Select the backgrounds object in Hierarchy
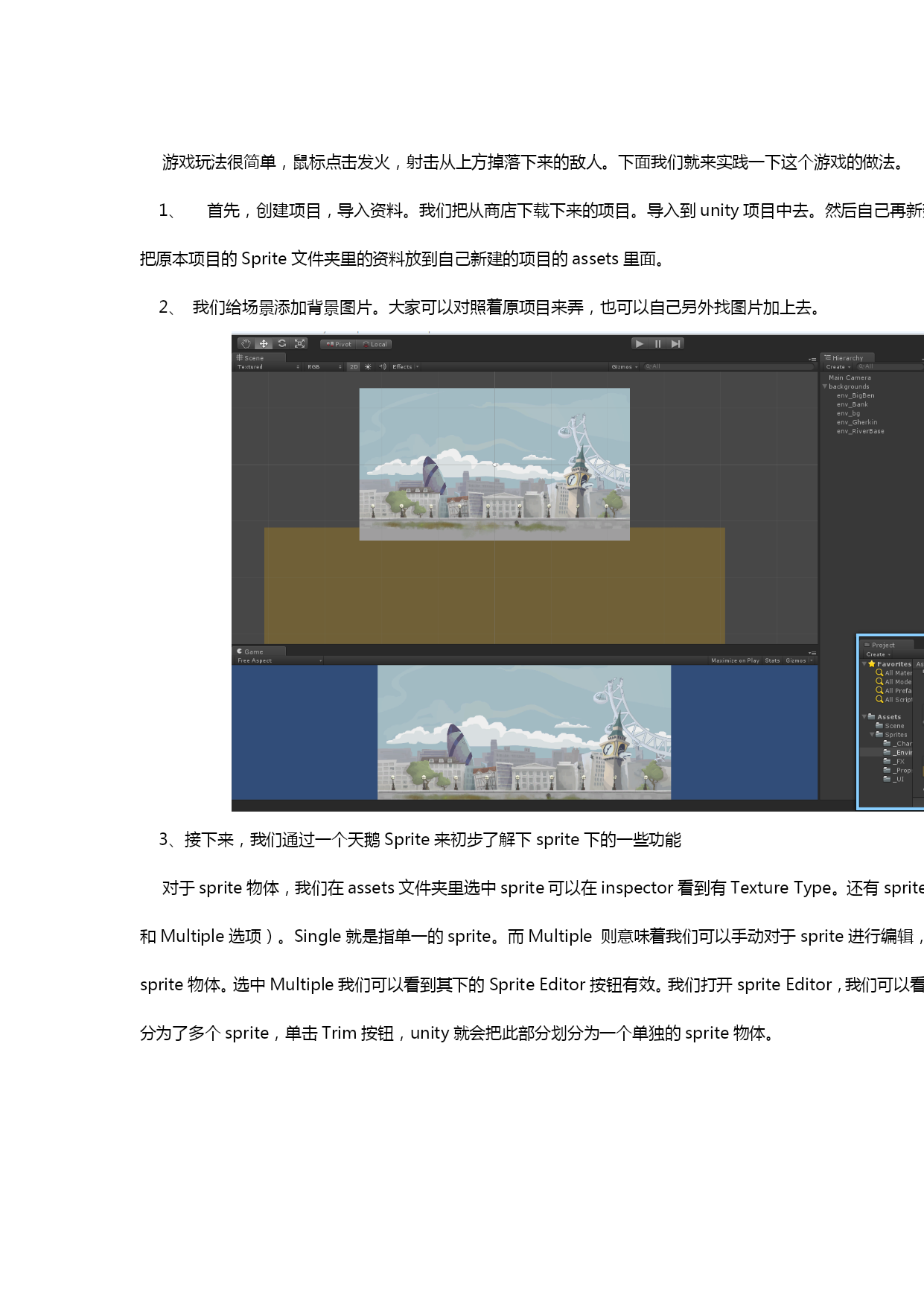This screenshot has height=1306, width=924. (849, 386)
